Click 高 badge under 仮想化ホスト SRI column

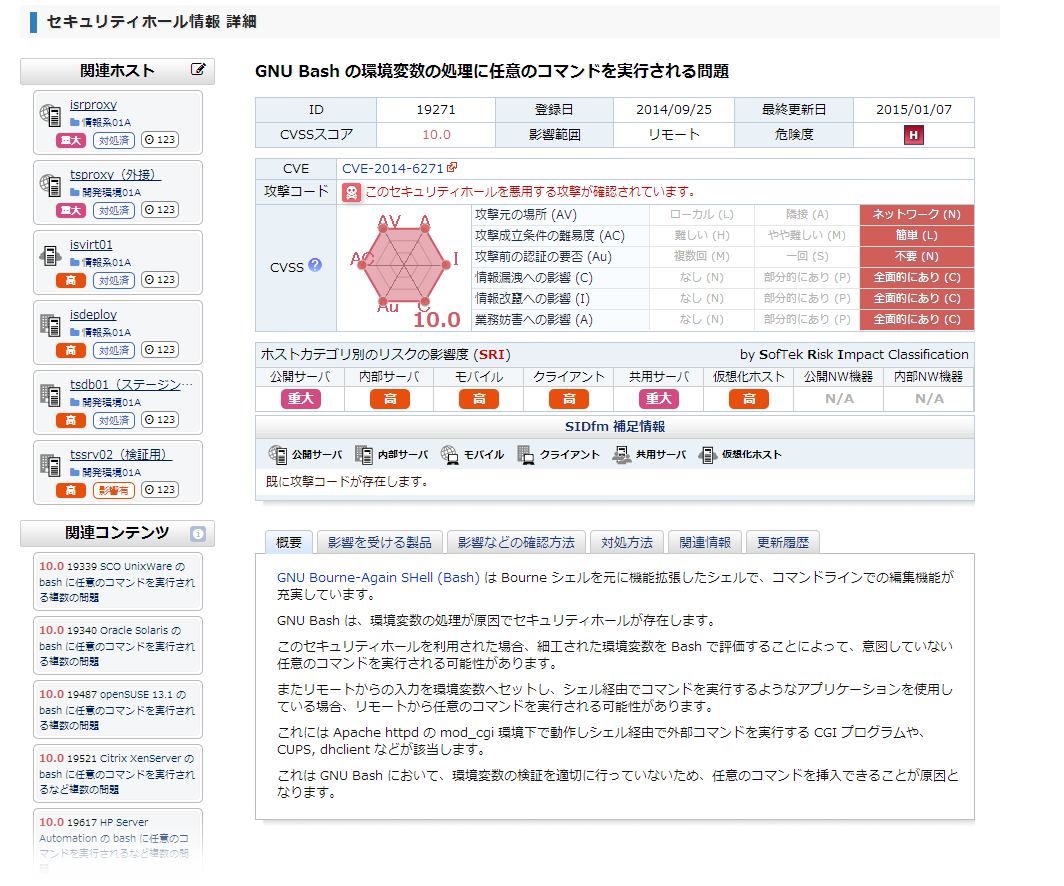click(x=748, y=399)
